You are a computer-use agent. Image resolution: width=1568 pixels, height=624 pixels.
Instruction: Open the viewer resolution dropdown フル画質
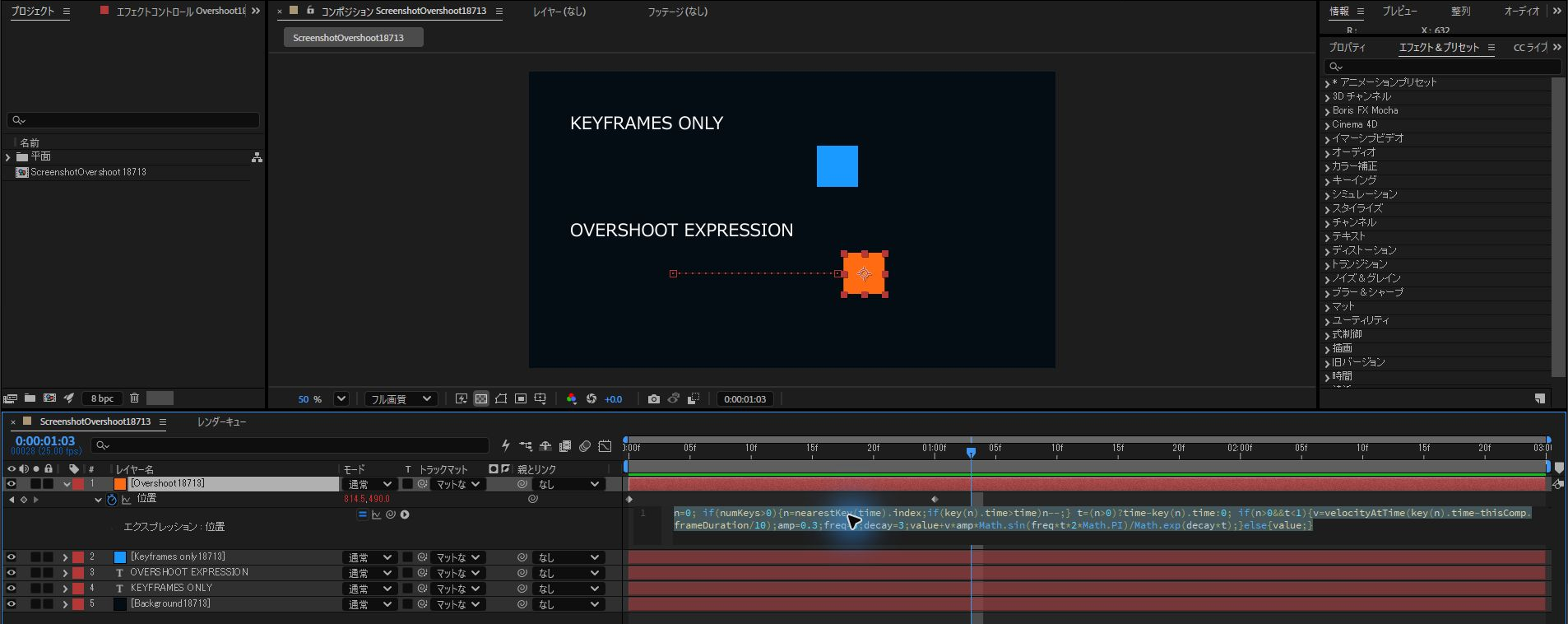pyautogui.click(x=401, y=399)
